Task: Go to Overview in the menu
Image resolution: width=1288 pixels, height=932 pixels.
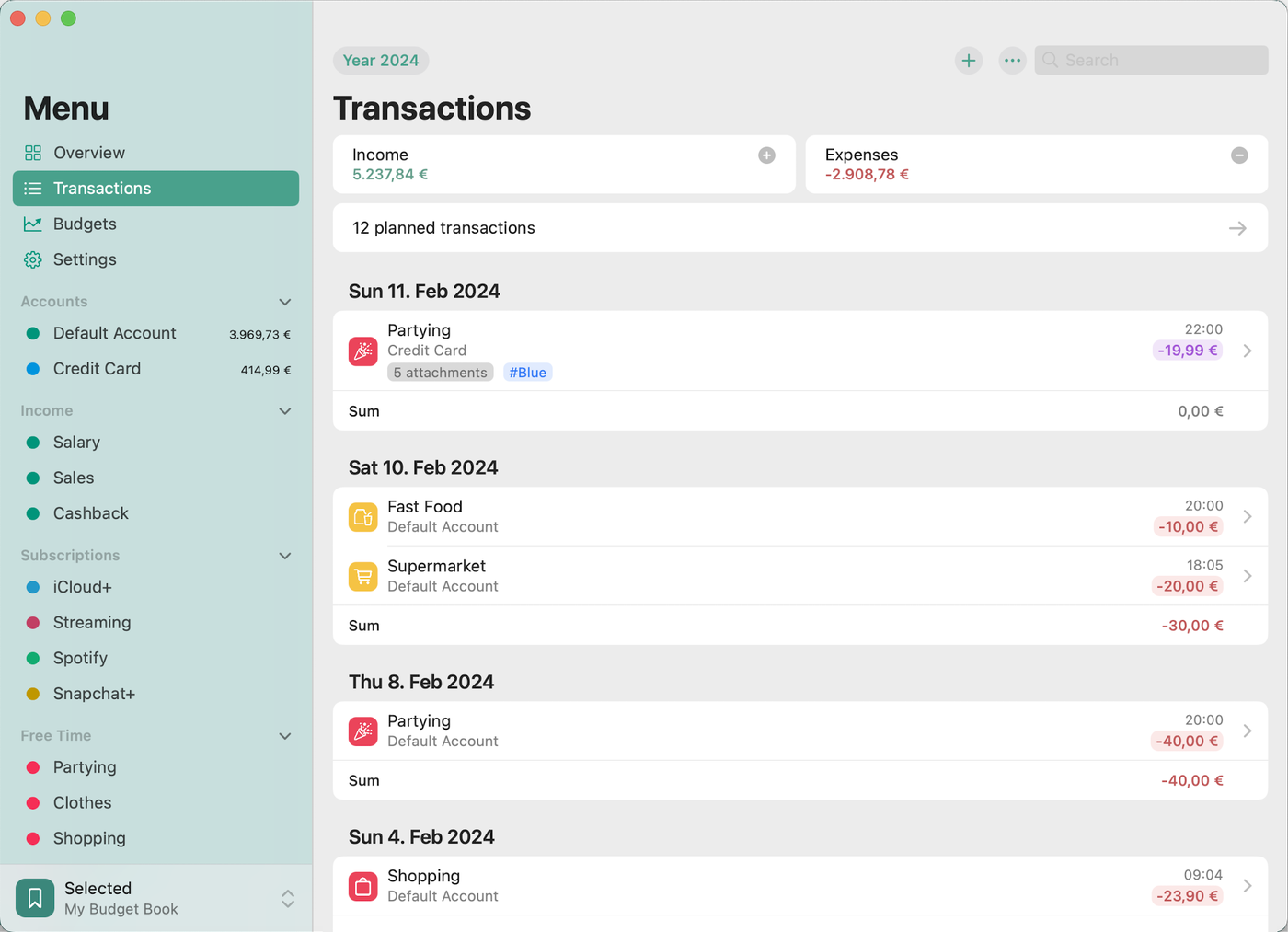Action: (88, 153)
